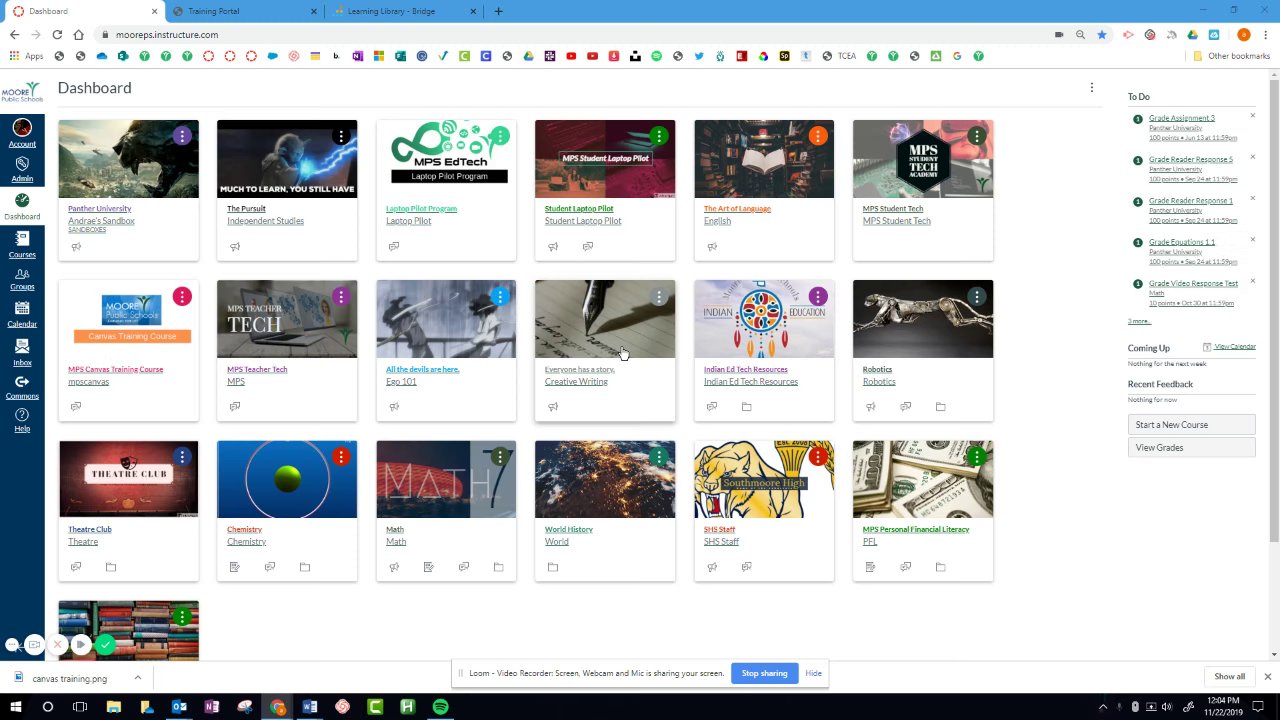This screenshot has width=1280, height=720.
Task: Click Hide on the Loom sharing bar
Action: (814, 674)
